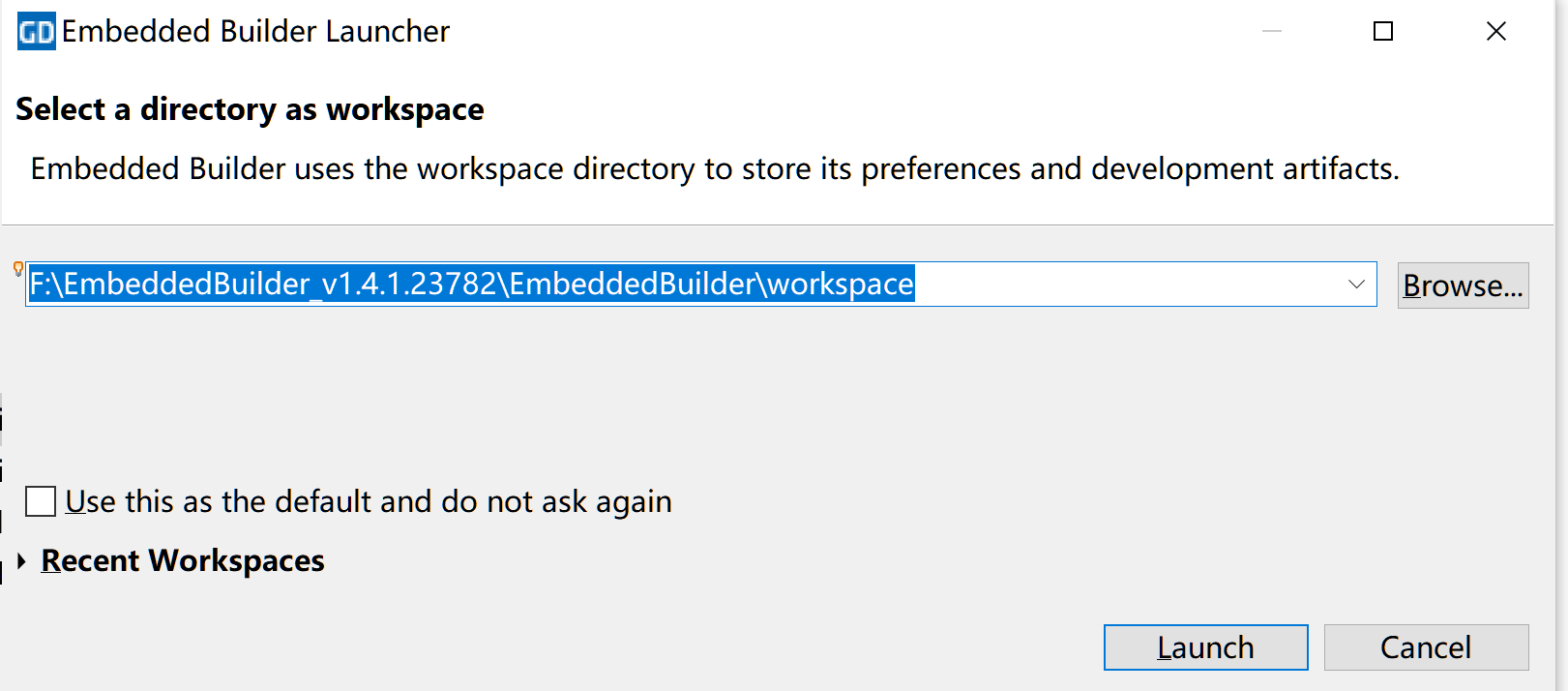This screenshot has height=691, width=1568.
Task: Open the workspace path dropdown list
Action: pos(1355,285)
